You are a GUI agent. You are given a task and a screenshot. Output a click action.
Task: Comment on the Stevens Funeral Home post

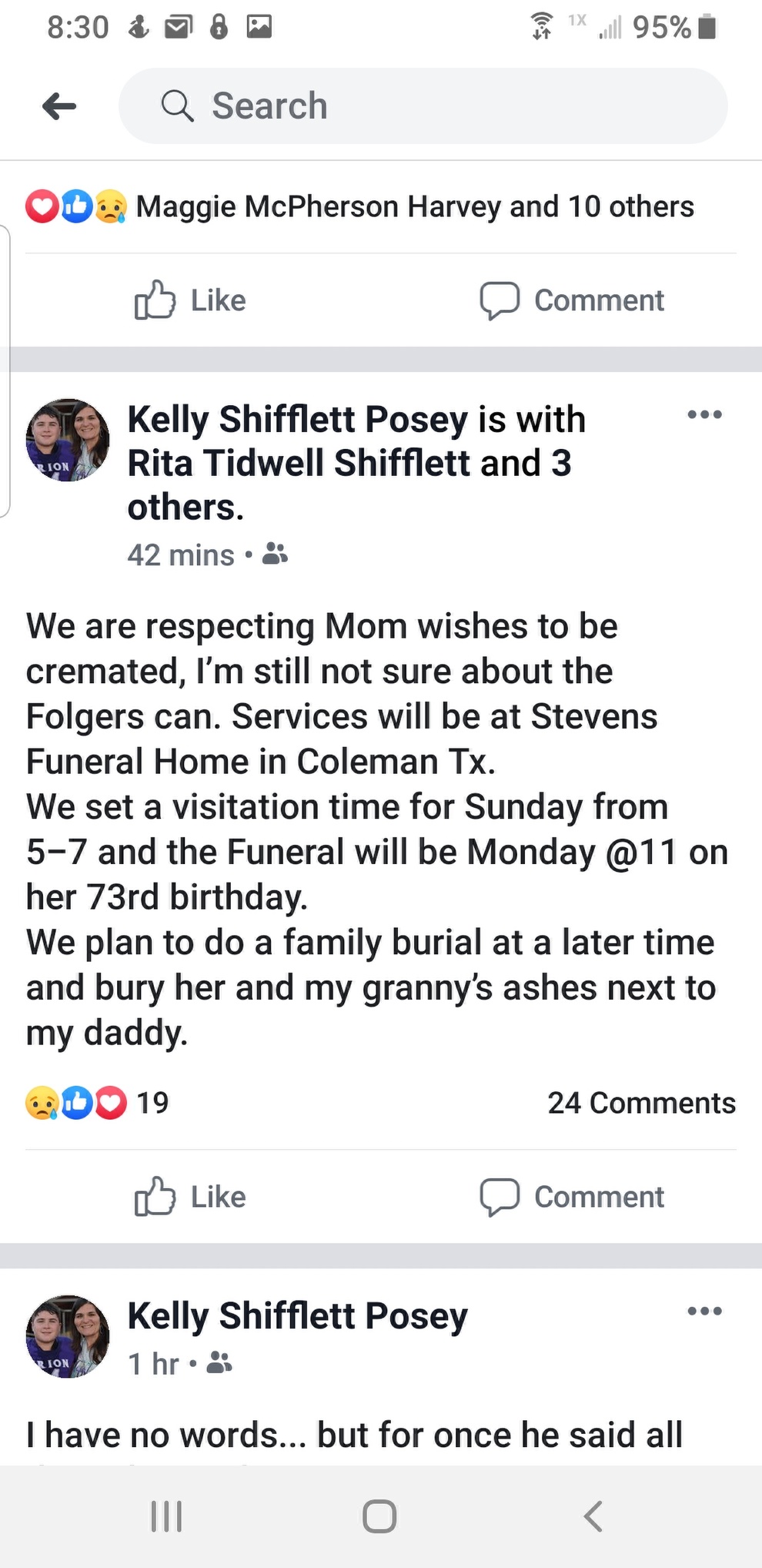click(572, 1197)
